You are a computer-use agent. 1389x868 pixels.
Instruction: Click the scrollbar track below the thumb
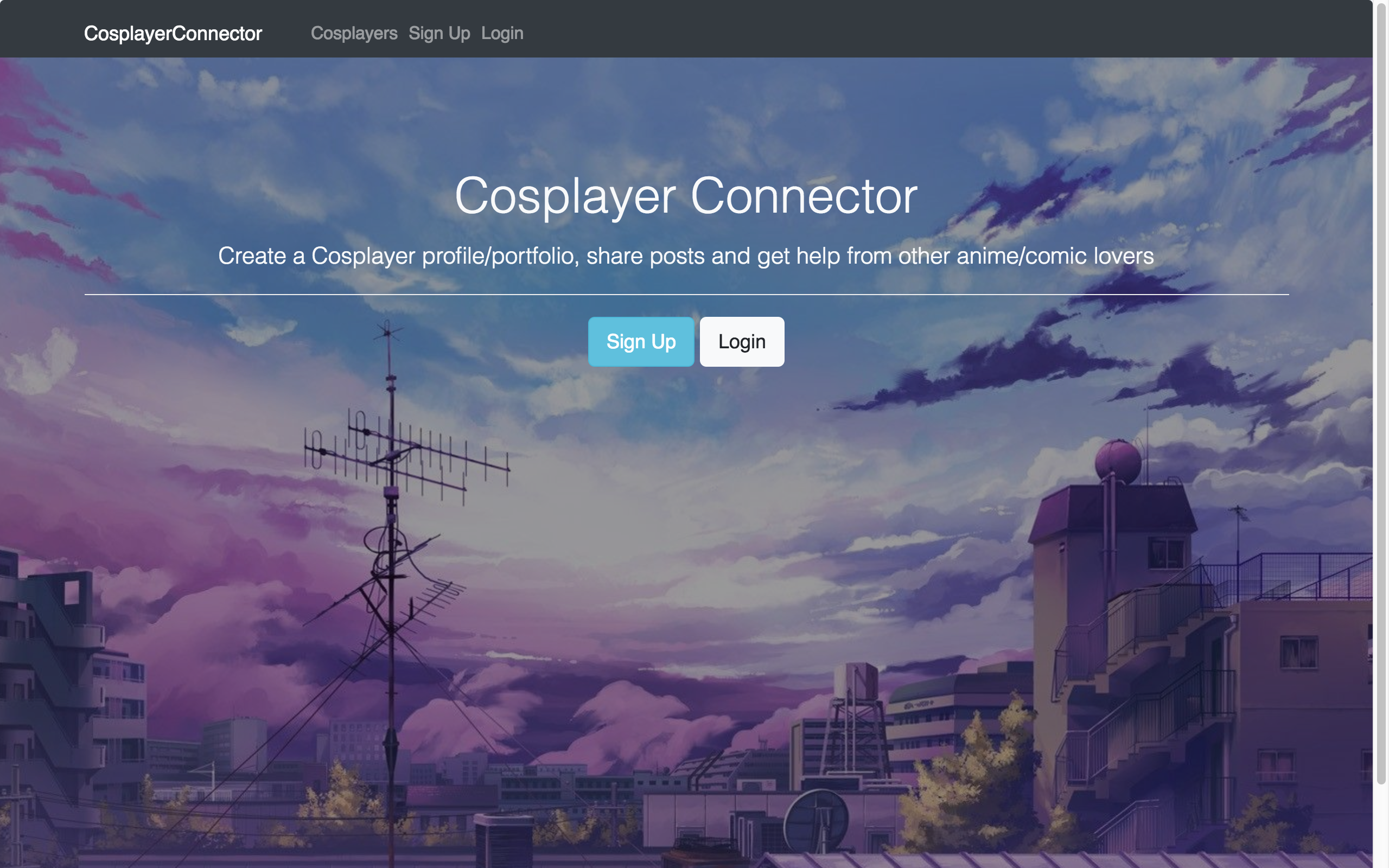point(1381,827)
